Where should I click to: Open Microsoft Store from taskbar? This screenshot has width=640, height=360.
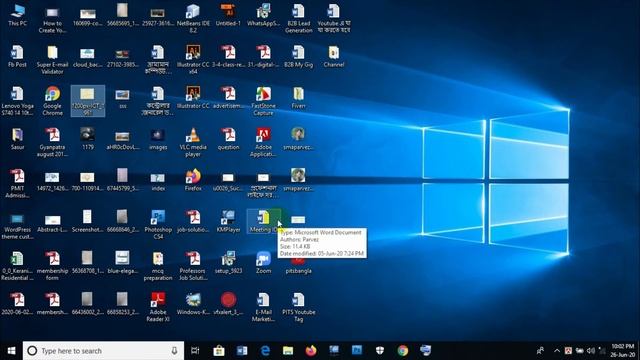point(219,351)
